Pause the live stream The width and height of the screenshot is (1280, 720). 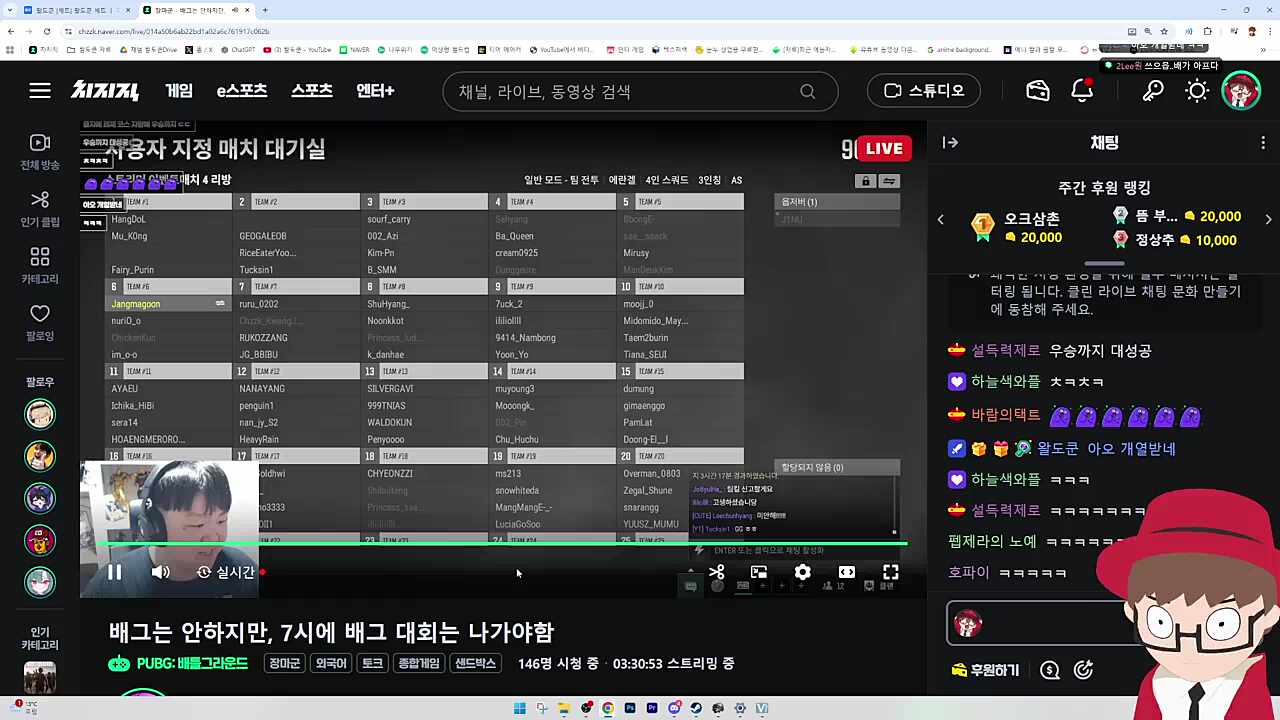114,571
